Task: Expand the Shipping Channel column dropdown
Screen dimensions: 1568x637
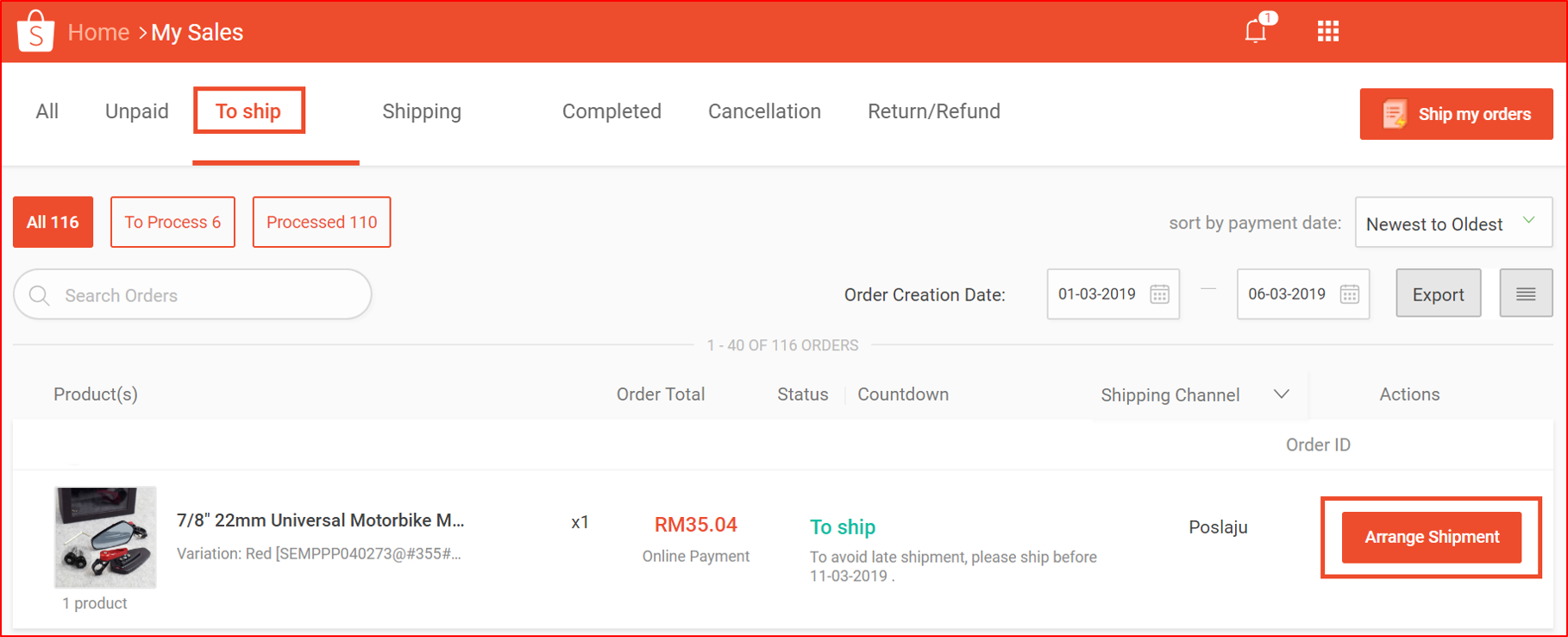Action: point(1282,394)
